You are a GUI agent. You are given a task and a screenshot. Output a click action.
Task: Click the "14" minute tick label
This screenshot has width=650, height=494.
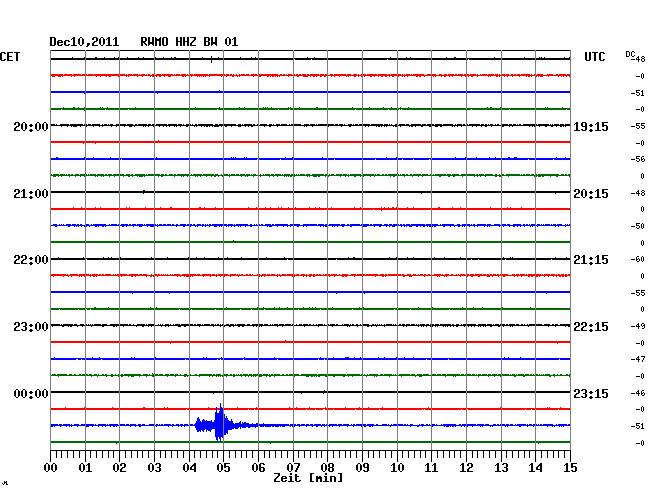coord(536,468)
